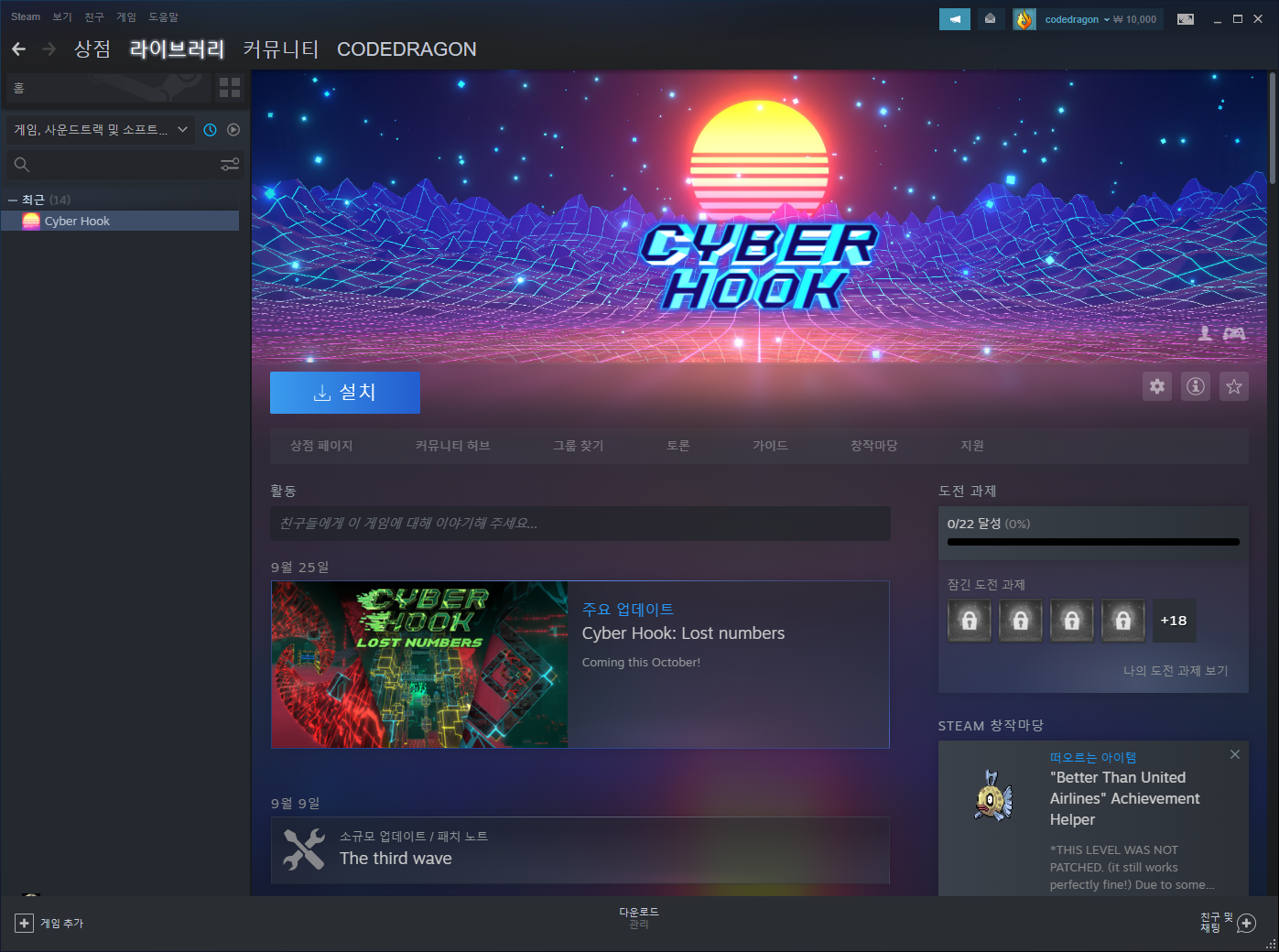Viewport: 1279px width, 952px height.
Task: Click the controller support icon
Action: [x=1234, y=334]
